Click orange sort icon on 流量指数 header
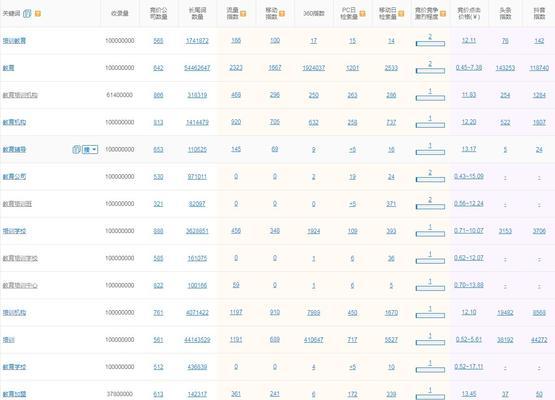The image size is (555, 400). pyautogui.click(x=243, y=14)
